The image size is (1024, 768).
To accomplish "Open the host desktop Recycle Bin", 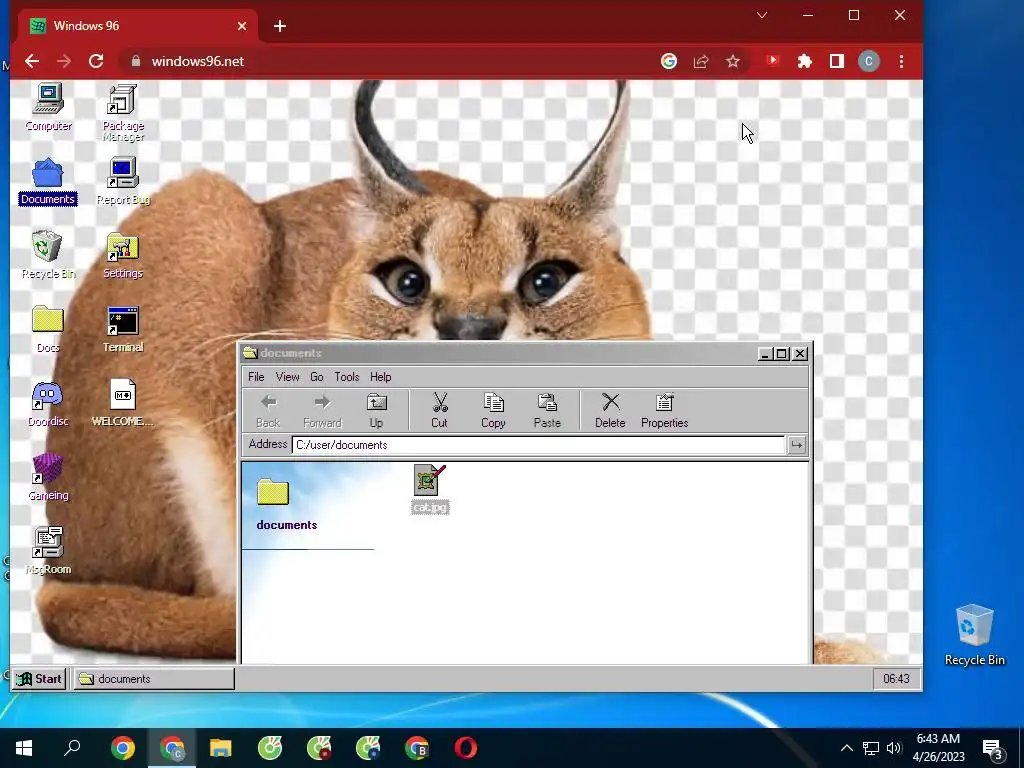I will coord(974,635).
